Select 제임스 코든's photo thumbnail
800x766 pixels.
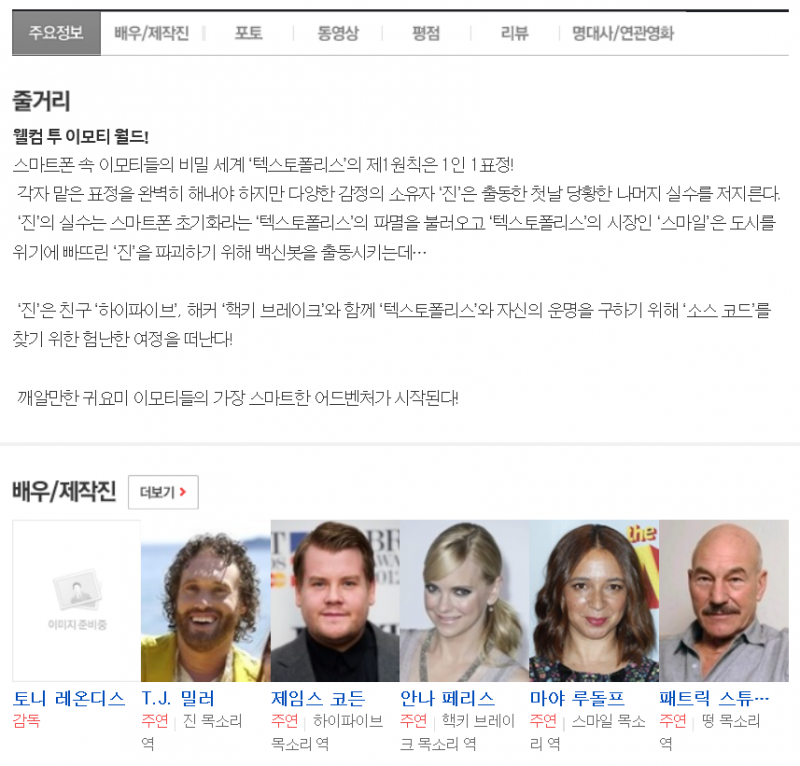pyautogui.click(x=335, y=600)
